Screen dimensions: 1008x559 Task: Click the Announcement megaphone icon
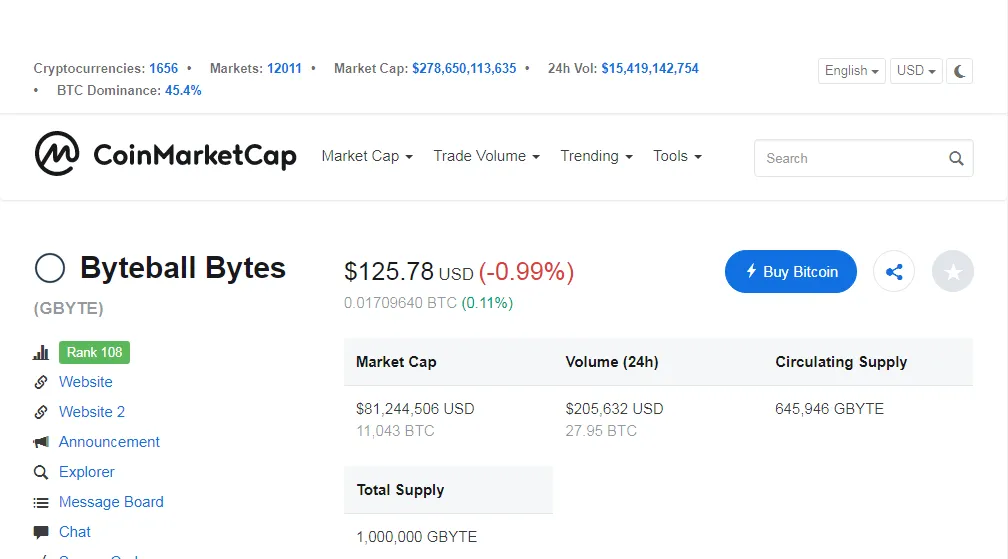point(41,442)
